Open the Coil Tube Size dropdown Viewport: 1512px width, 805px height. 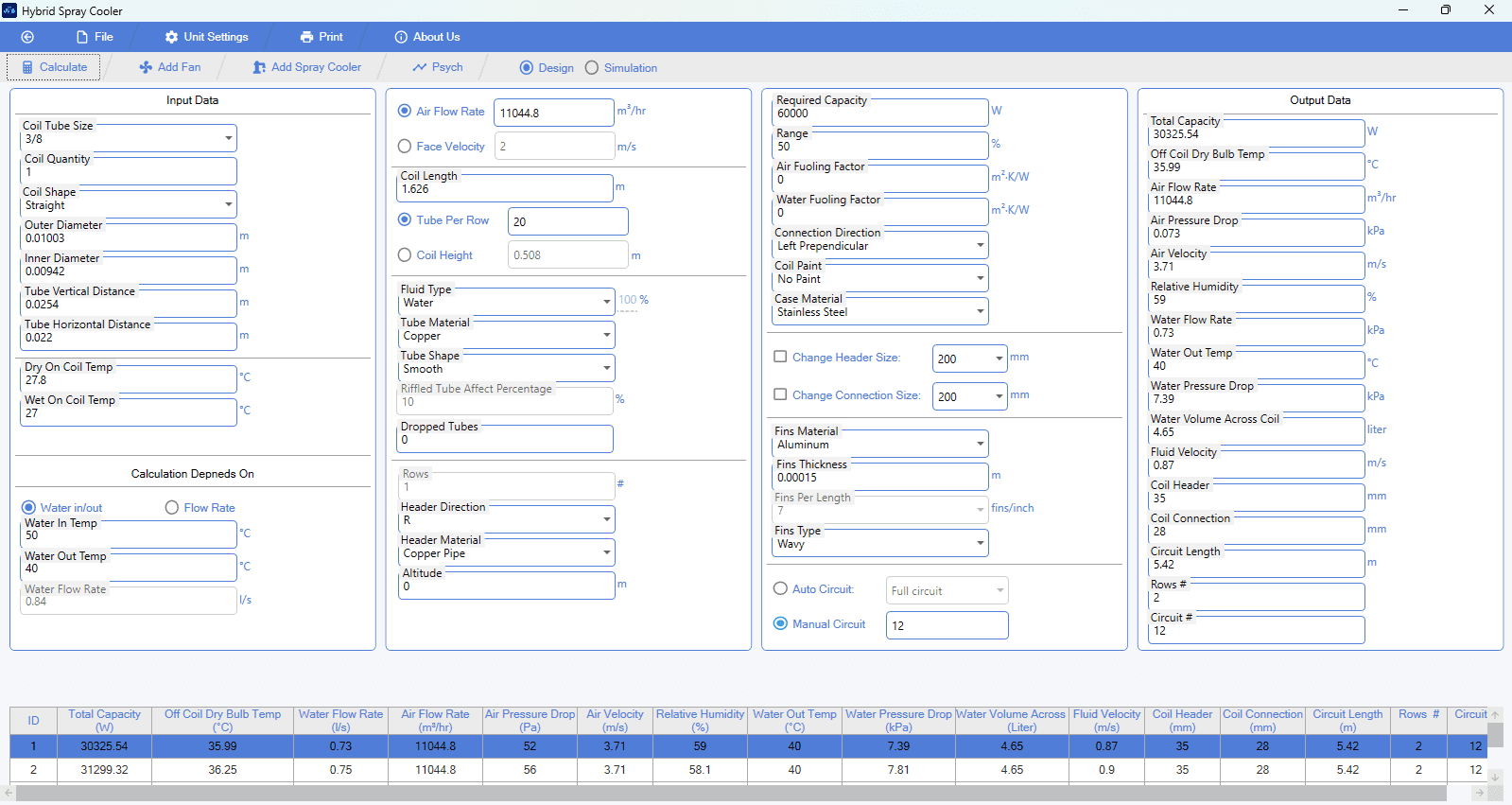129,138
